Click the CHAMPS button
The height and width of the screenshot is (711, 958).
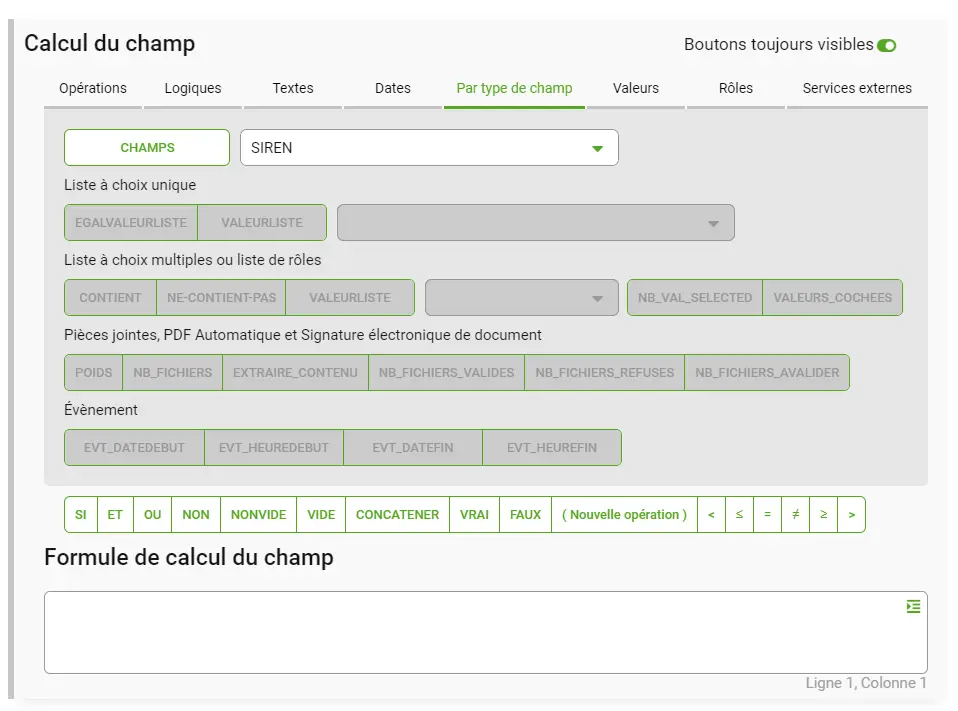point(147,148)
